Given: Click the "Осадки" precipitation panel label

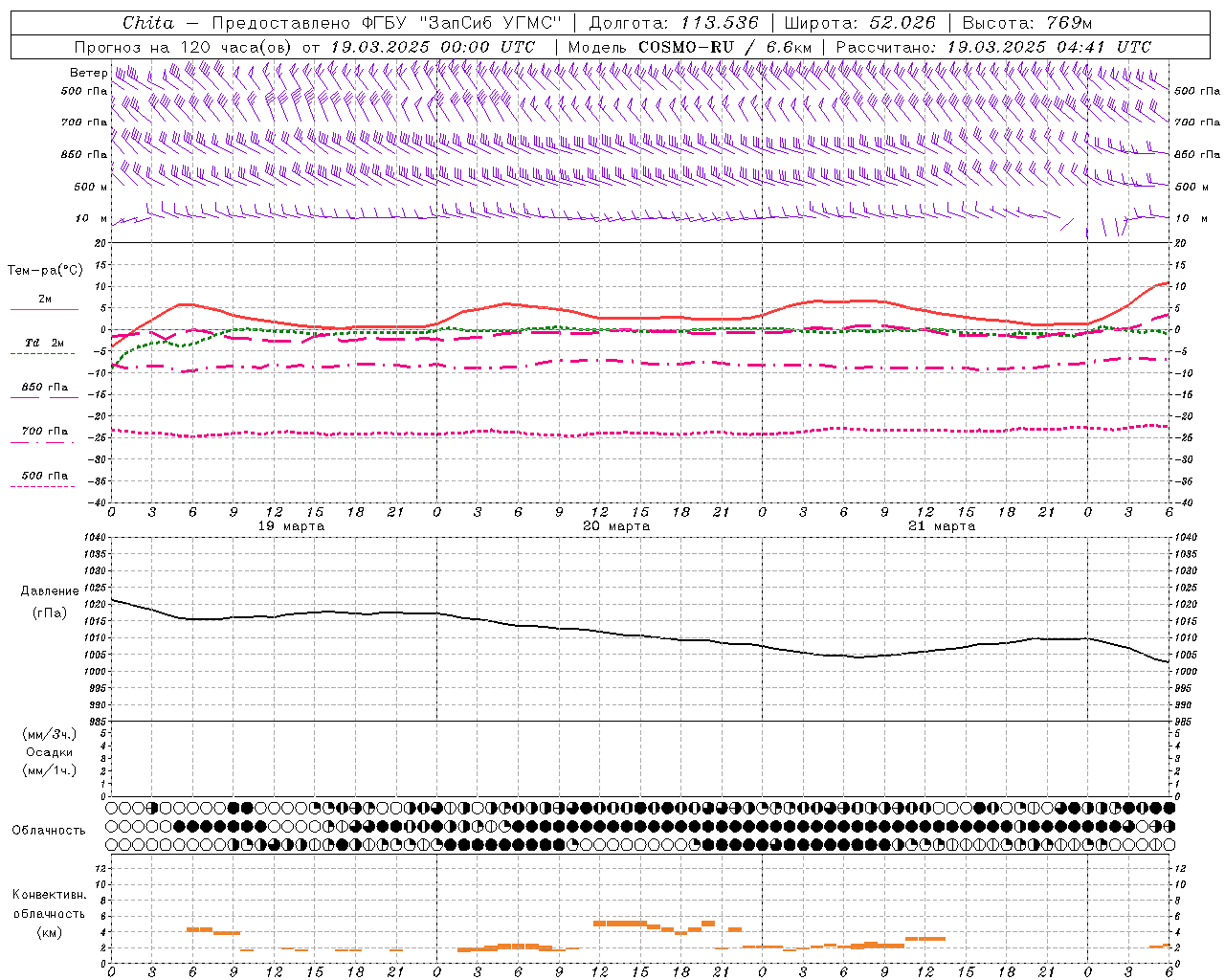Looking at the screenshot, I should point(50,752).
